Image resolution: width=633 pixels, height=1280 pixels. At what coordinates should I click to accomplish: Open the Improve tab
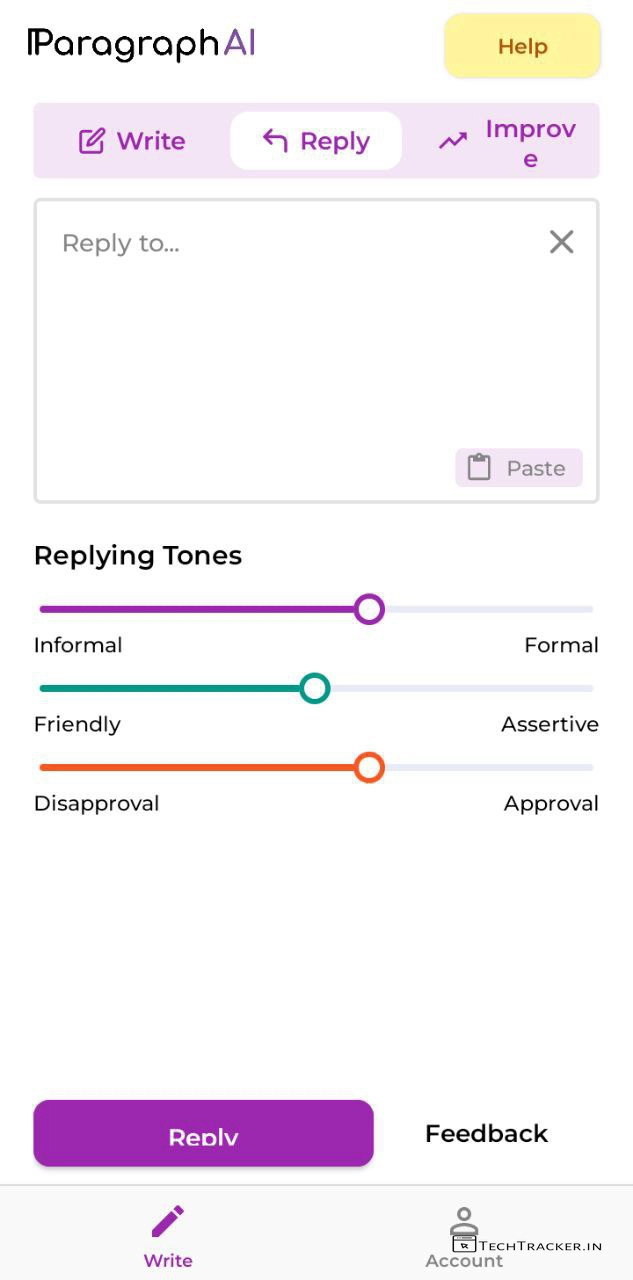coord(508,142)
